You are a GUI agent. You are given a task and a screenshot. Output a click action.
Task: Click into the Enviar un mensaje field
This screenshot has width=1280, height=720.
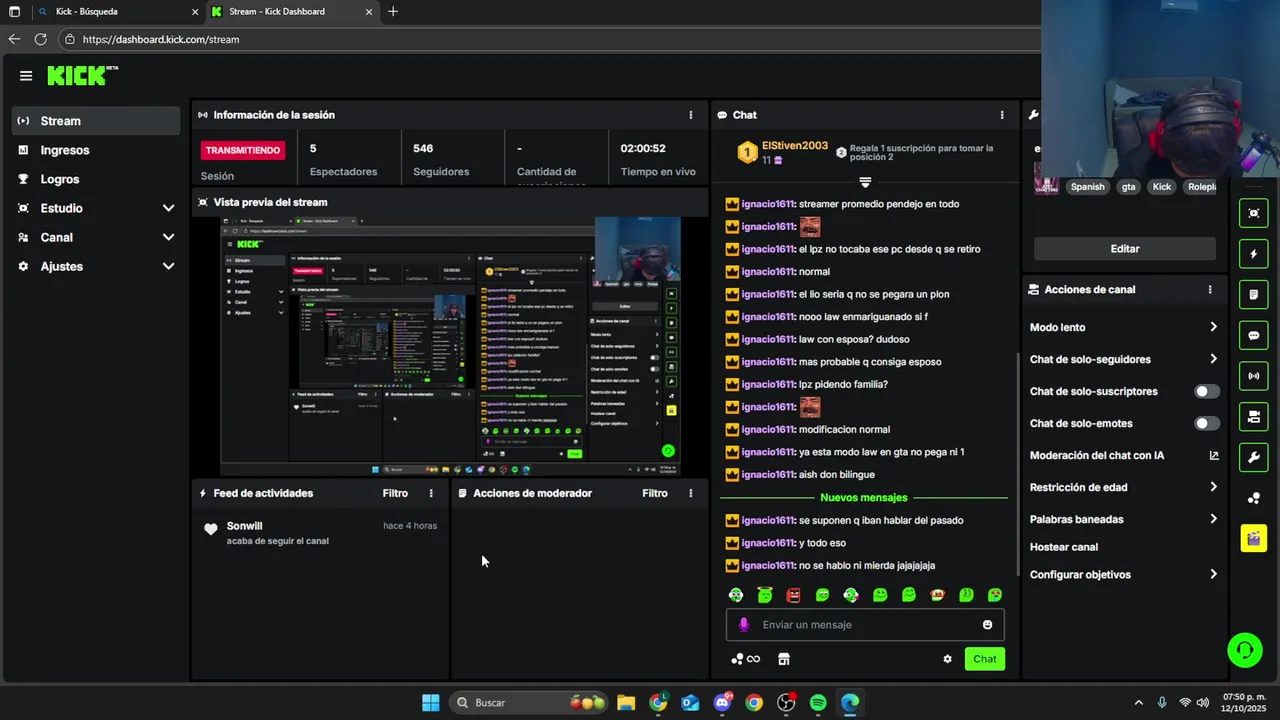(865, 625)
